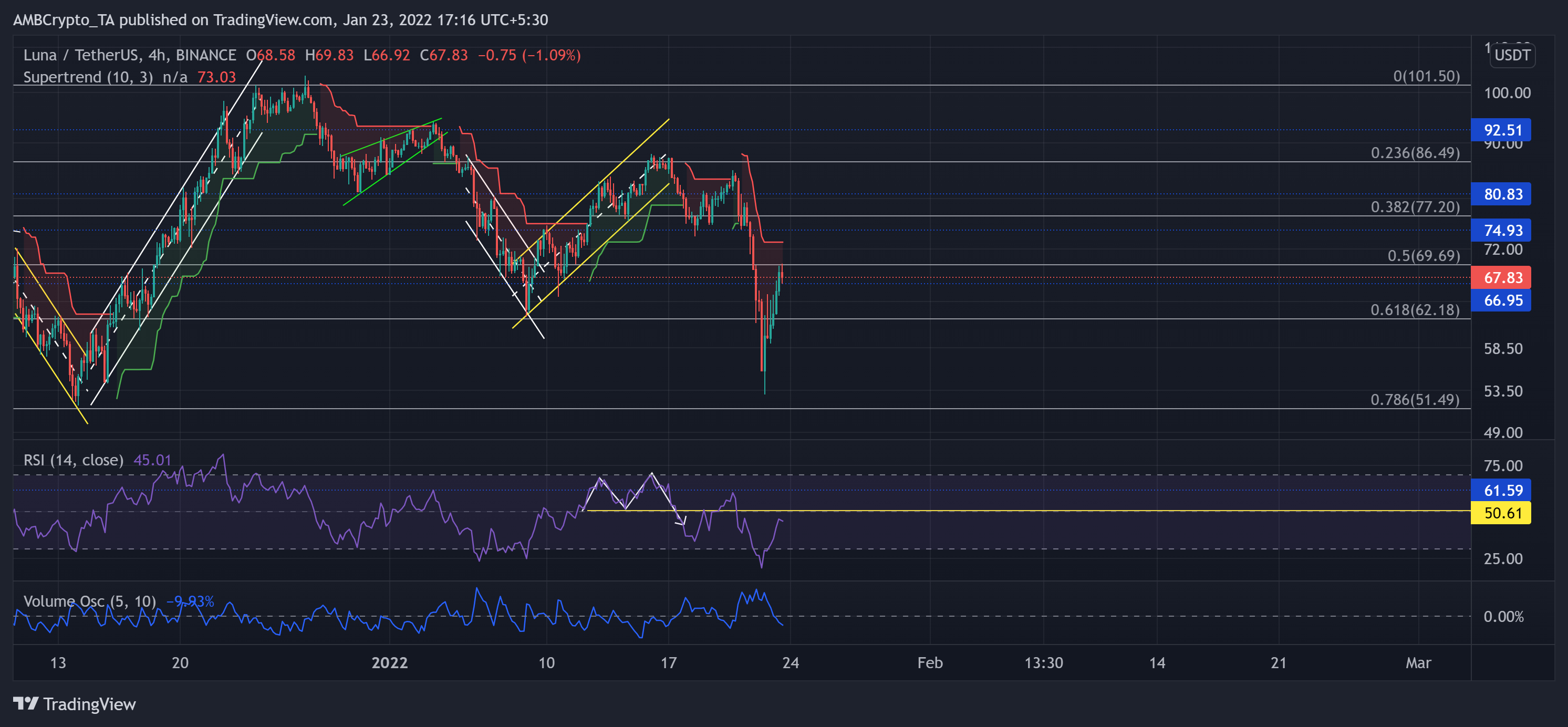Click the 2022 year marker on time axis
The width and height of the screenshot is (1568, 727).
(x=390, y=662)
